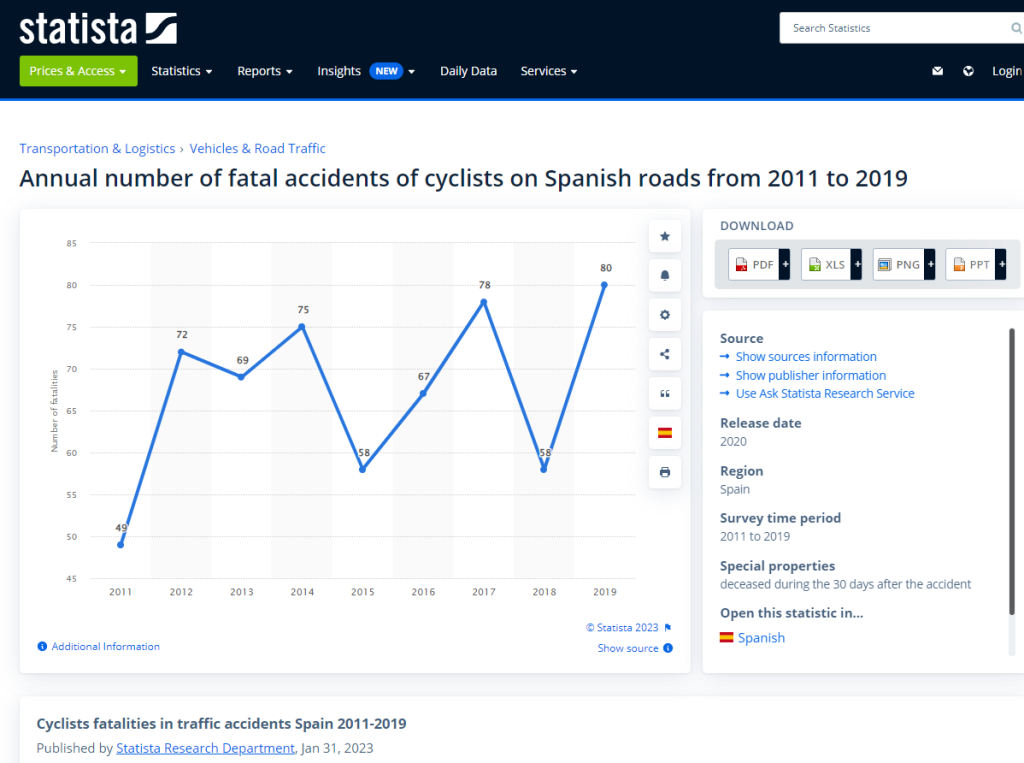This screenshot has width=1024, height=763.
Task: Click the share icon beside chart
Action: pyautogui.click(x=665, y=354)
